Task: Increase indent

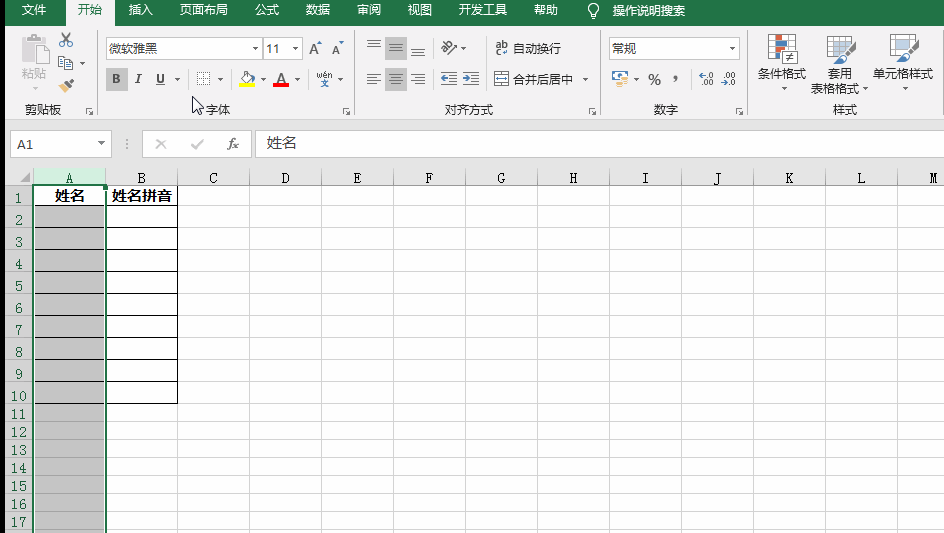Action: tap(471, 79)
